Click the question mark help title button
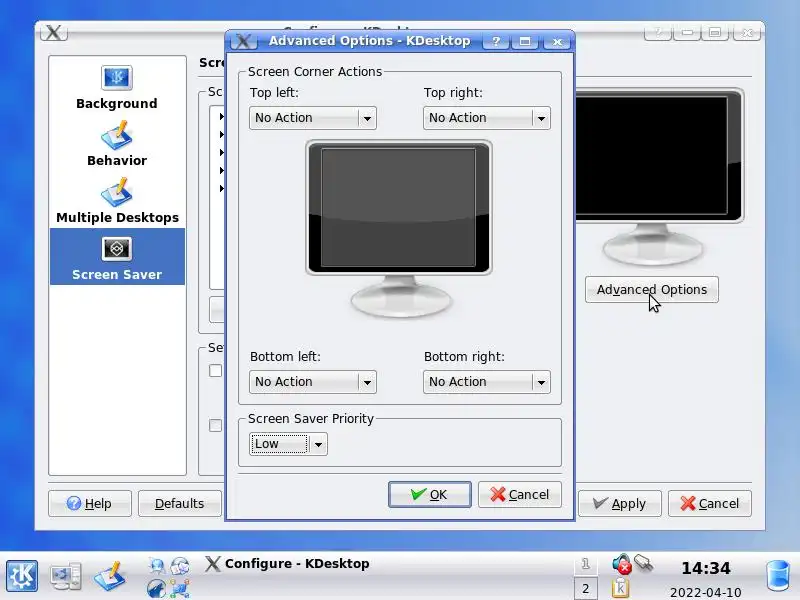800x600 pixels. tap(496, 41)
